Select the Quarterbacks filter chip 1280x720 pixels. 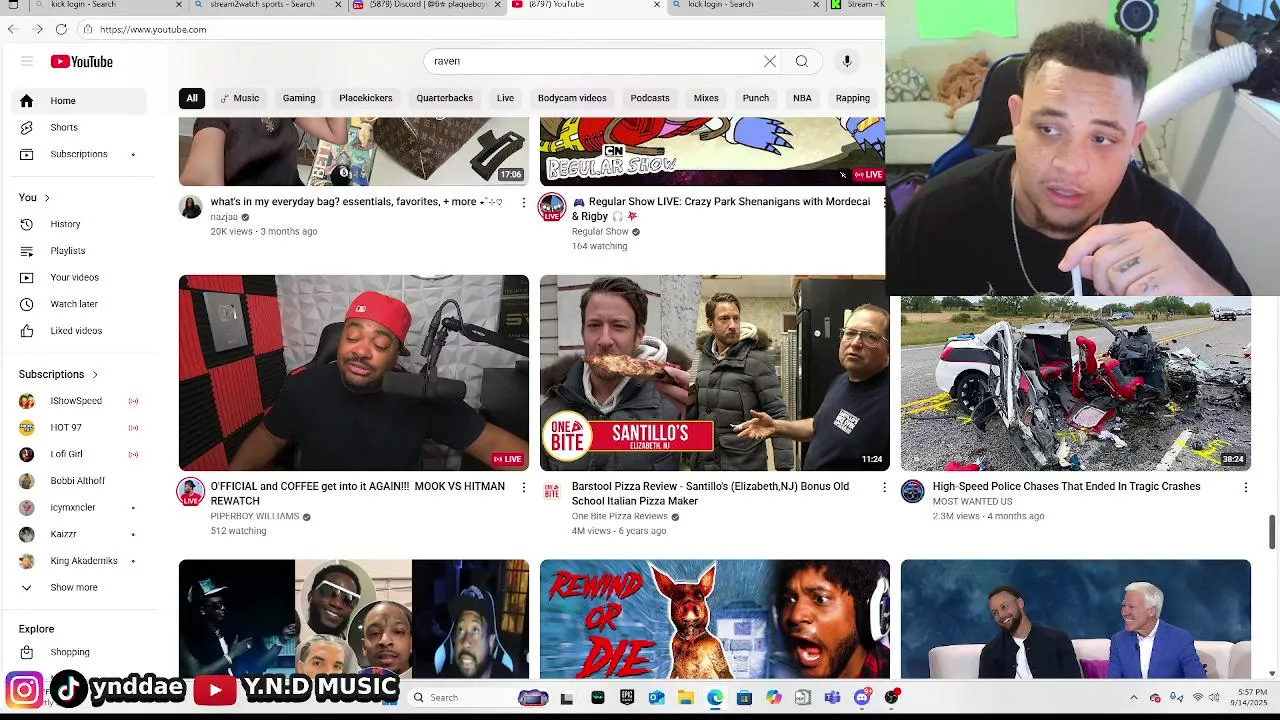coord(445,98)
